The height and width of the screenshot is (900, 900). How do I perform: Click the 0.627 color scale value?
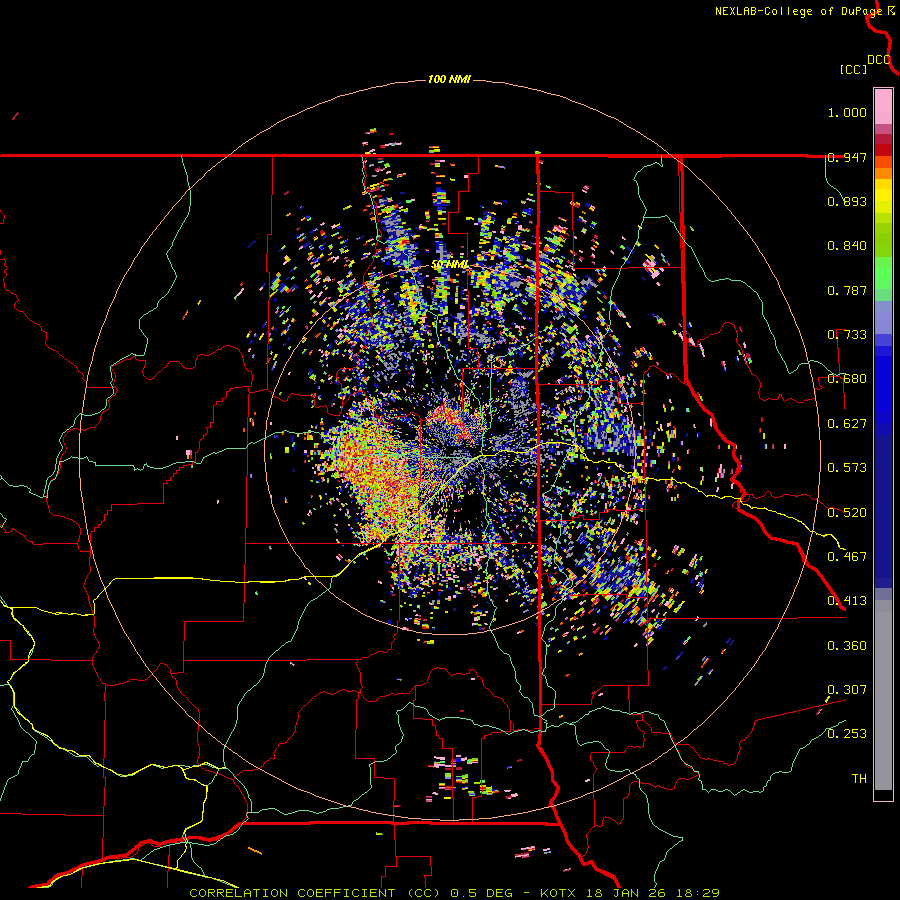(847, 424)
